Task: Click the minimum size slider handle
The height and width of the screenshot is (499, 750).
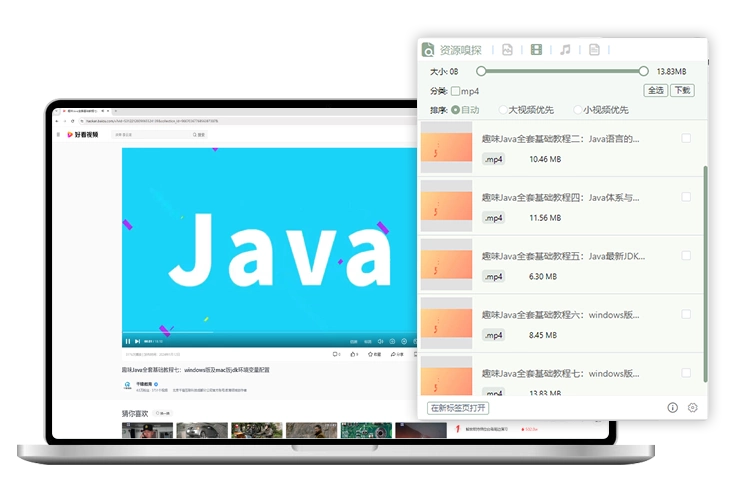Action: click(481, 71)
